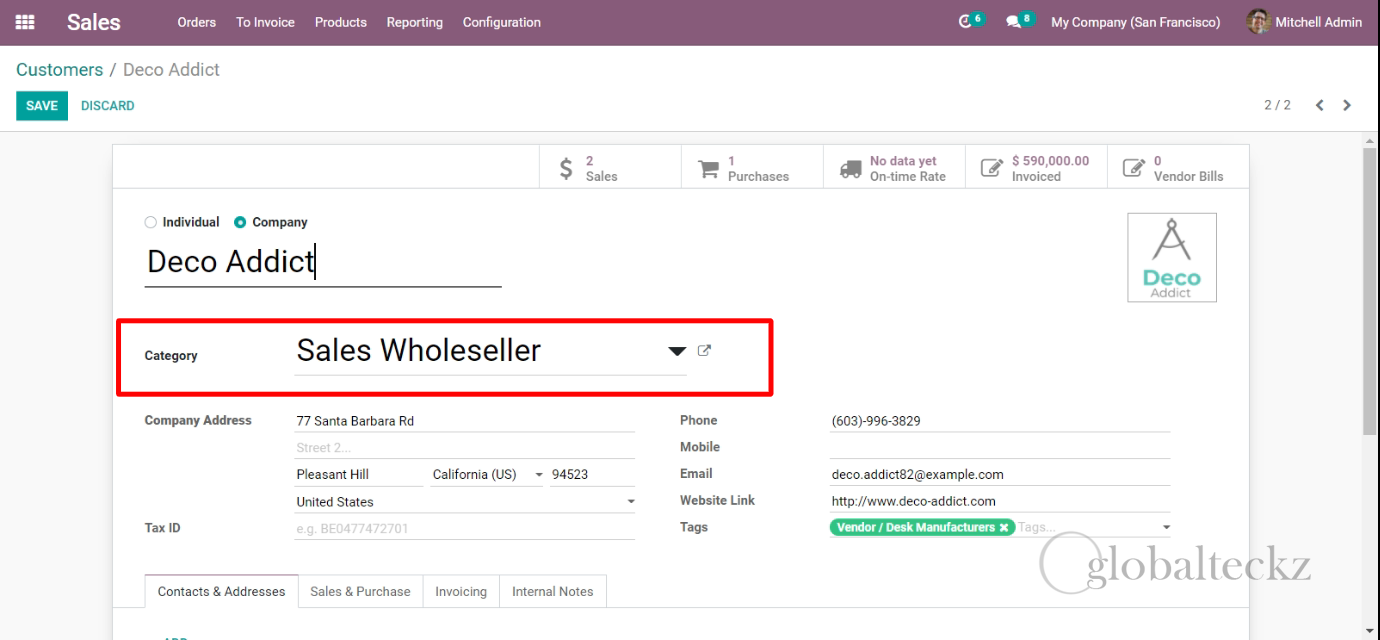
Task: Click the scrollbar down arrow
Action: [1371, 631]
